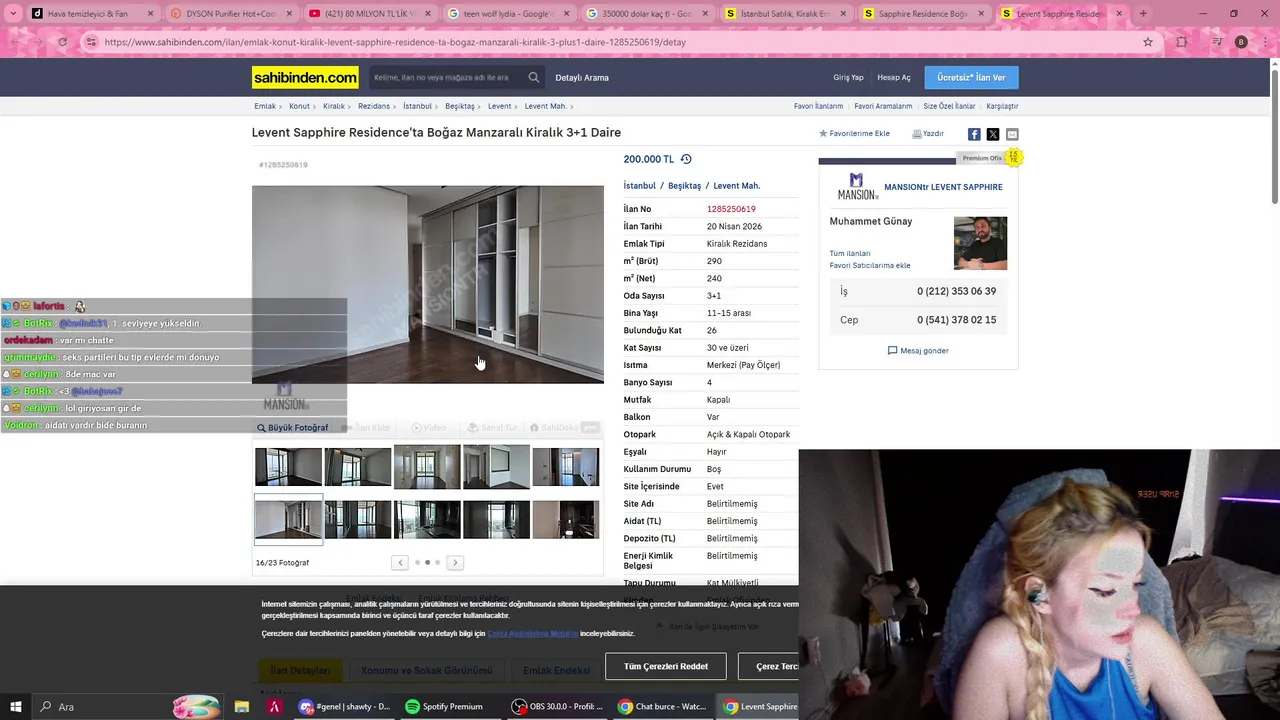Open Favori Aramalarım link
Viewport: 1280px width, 720px height.
click(x=883, y=106)
